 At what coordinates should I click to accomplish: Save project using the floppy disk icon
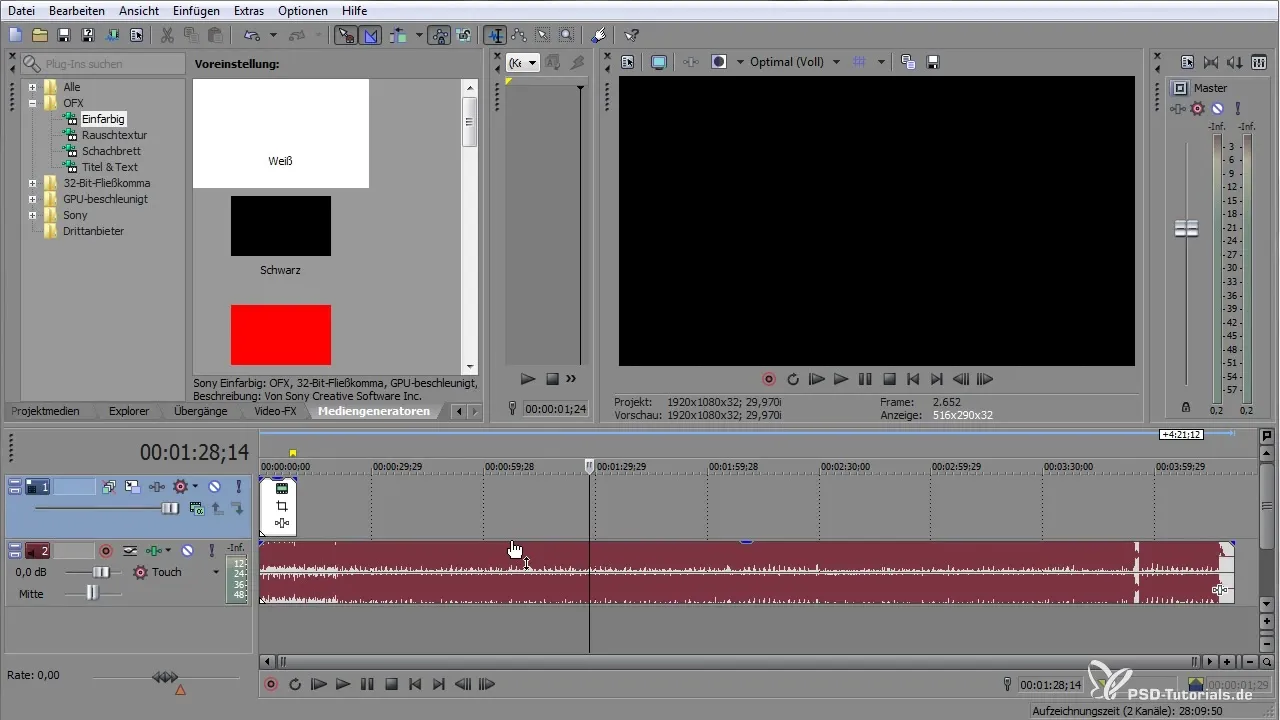[x=64, y=35]
